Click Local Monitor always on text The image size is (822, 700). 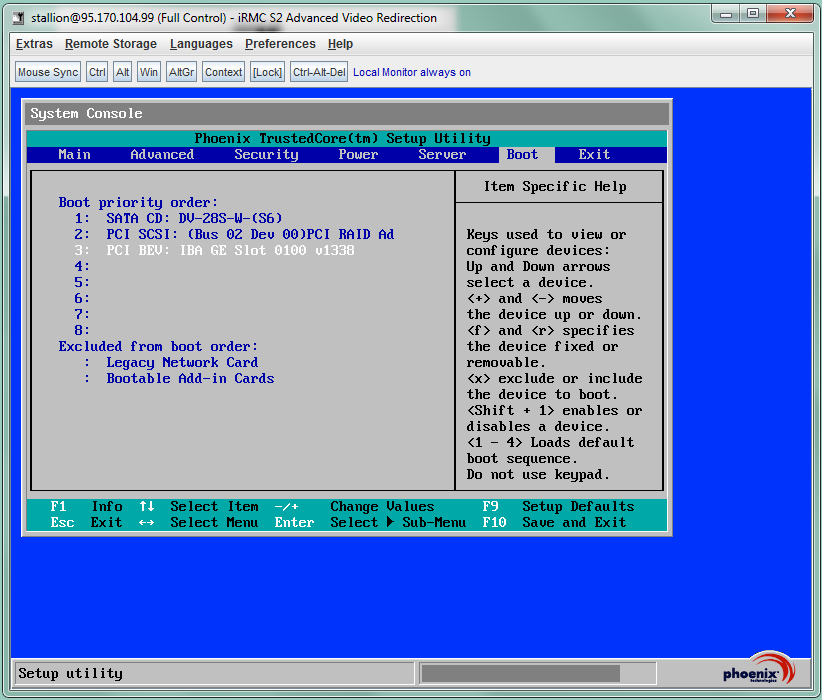click(412, 72)
